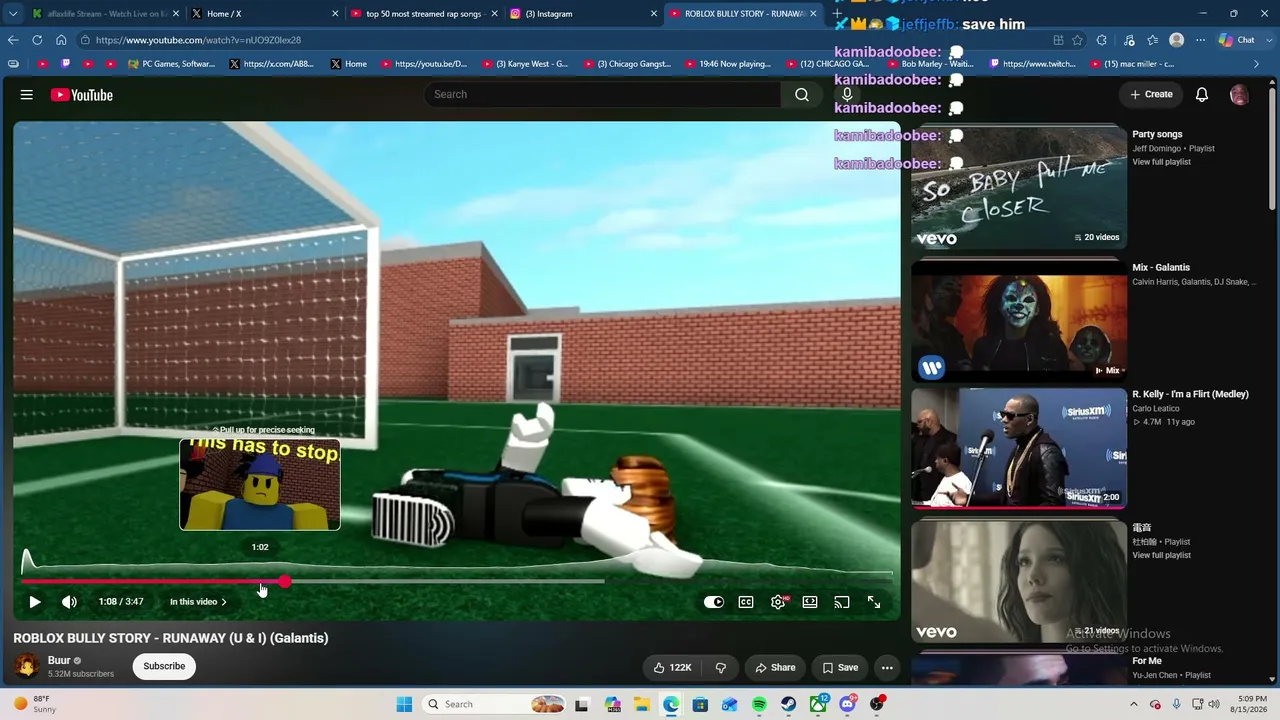Start voice search with the microphone
Image resolution: width=1280 pixels, height=720 pixels.
point(847,94)
